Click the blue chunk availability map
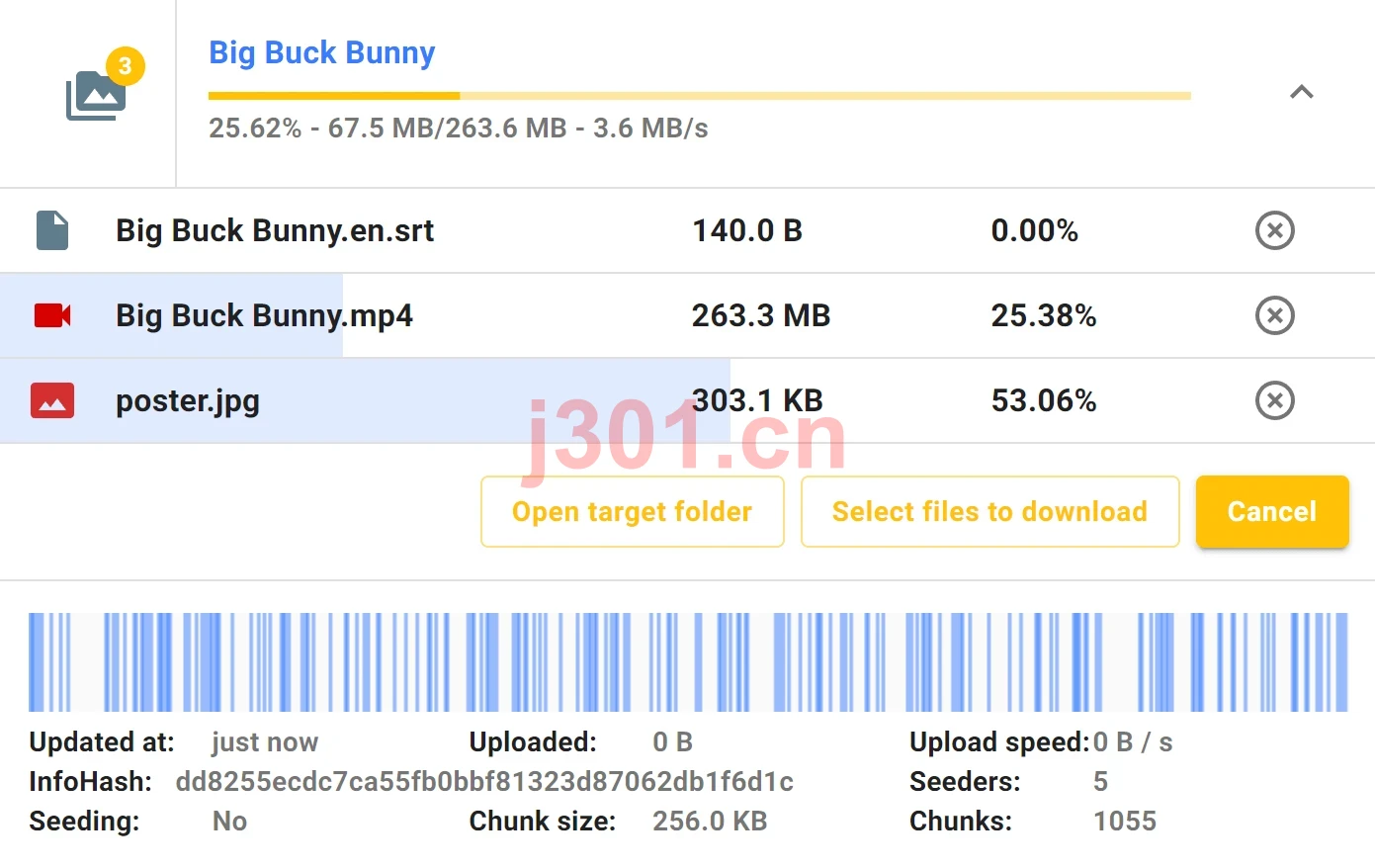Screen dimensions: 1375x868 pyautogui.click(x=688, y=662)
